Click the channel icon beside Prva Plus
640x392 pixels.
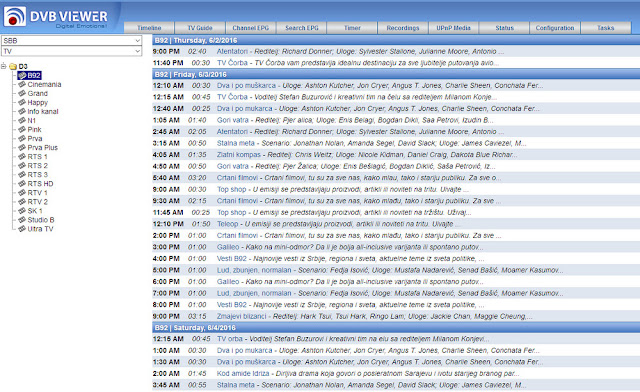tap(22, 147)
